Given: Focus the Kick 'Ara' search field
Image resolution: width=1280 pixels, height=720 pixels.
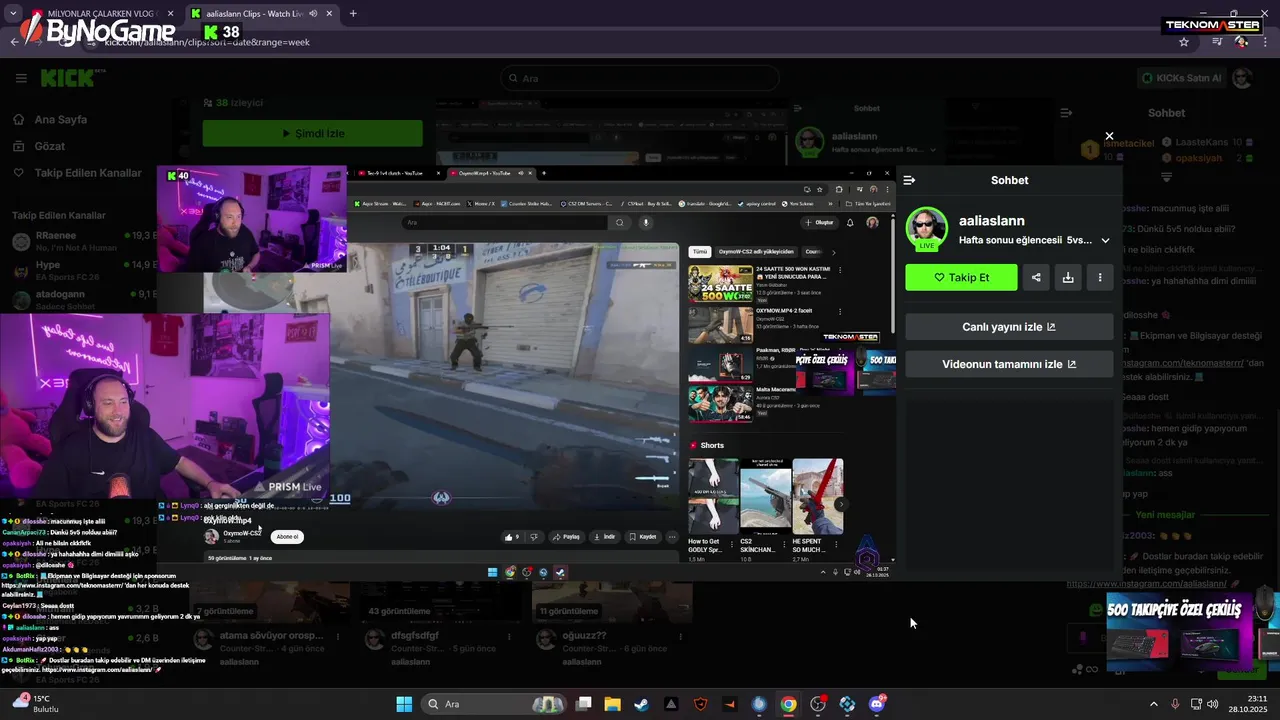Looking at the screenshot, I should click(x=640, y=78).
